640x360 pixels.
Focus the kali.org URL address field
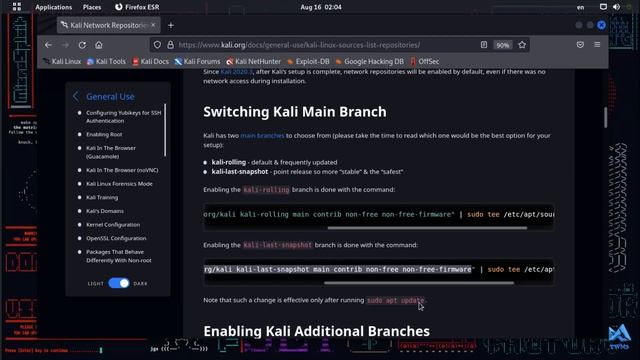[x=299, y=45]
